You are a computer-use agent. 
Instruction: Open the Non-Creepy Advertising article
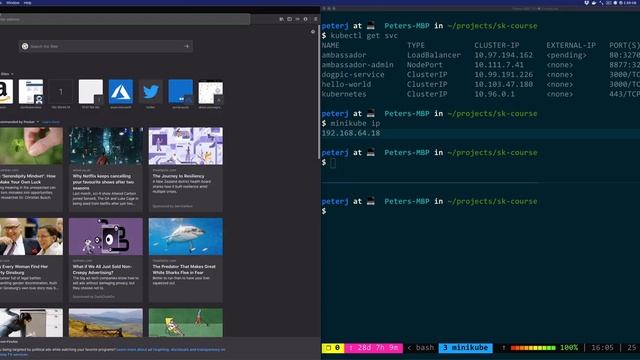(106, 260)
